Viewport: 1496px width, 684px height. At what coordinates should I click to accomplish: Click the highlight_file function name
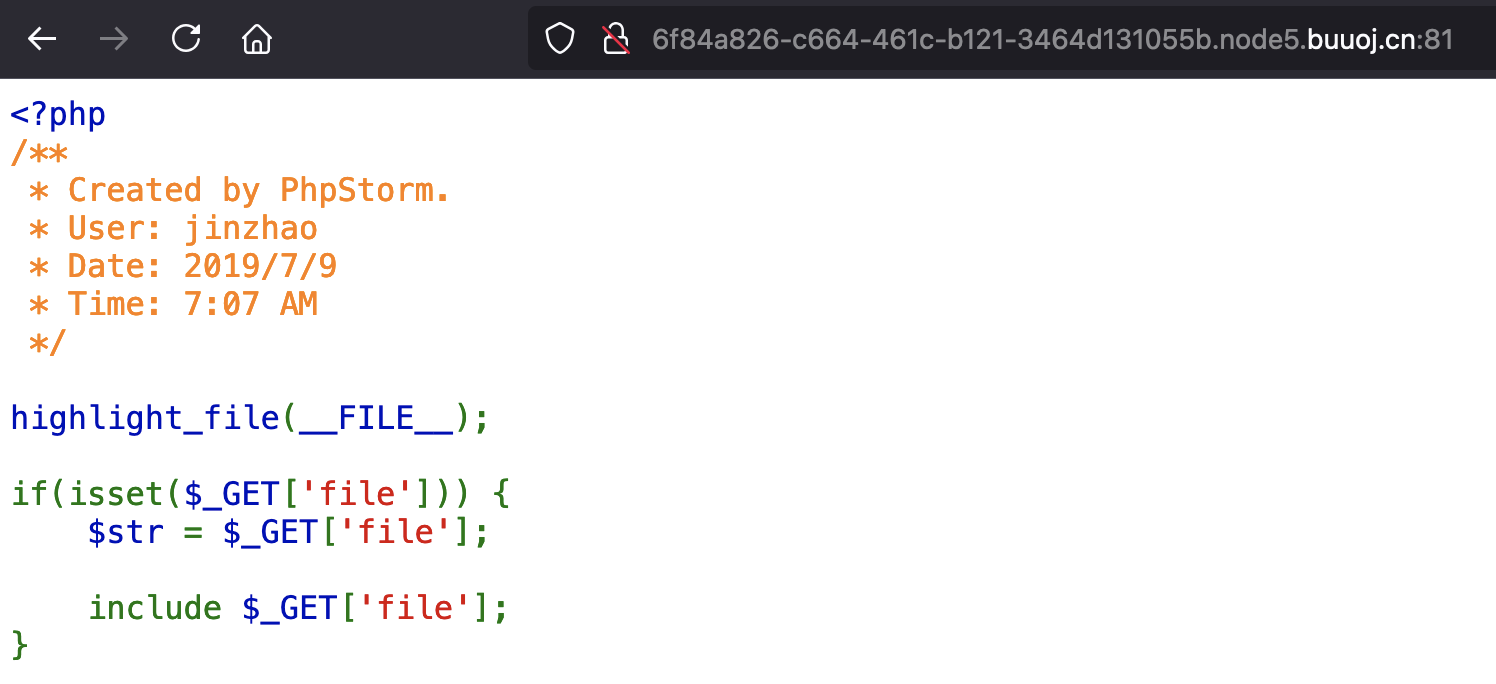[144, 418]
